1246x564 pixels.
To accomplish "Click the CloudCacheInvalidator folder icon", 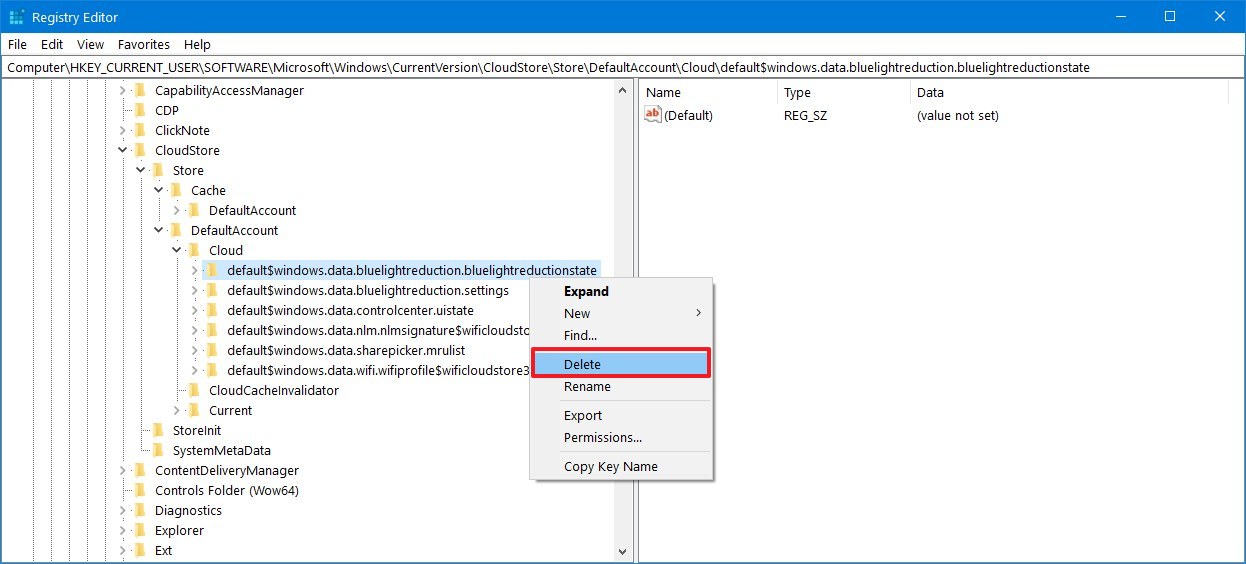I will pyautogui.click(x=194, y=390).
